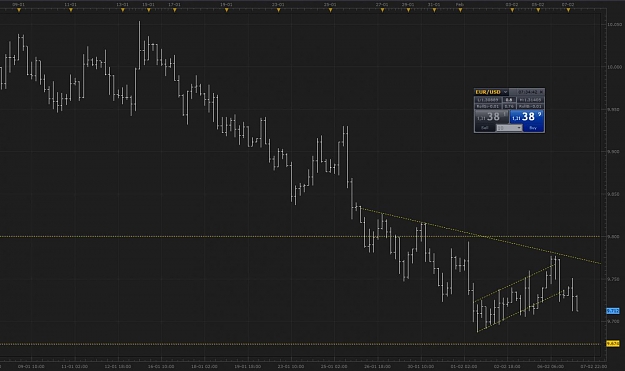Image resolution: width=625 pixels, height=371 pixels.
Task: Click the 13-01 date marker triangle
Action: [x=122, y=10]
